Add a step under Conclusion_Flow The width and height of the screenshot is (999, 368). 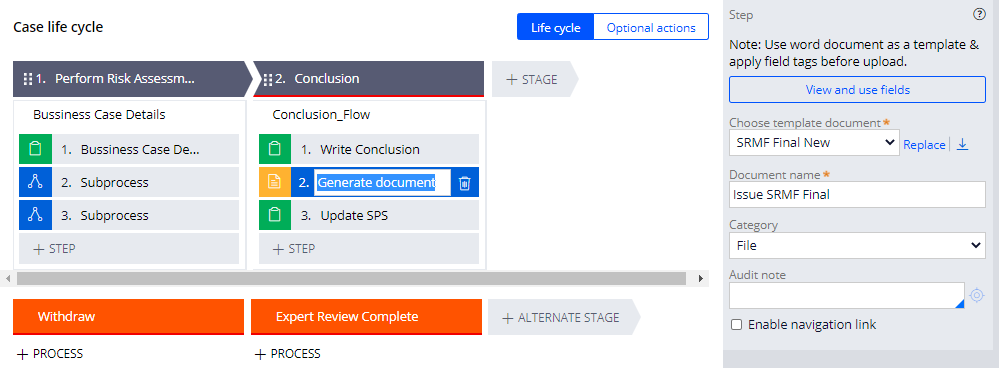click(x=369, y=248)
